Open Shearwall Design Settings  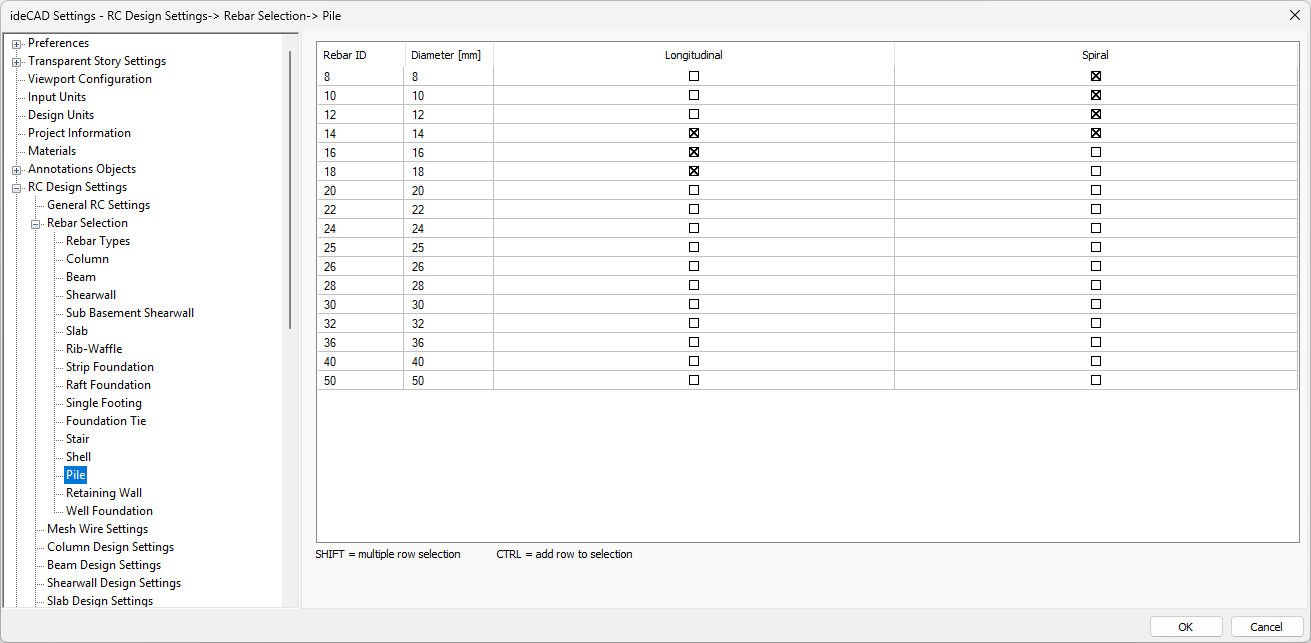pyautogui.click(x=114, y=583)
